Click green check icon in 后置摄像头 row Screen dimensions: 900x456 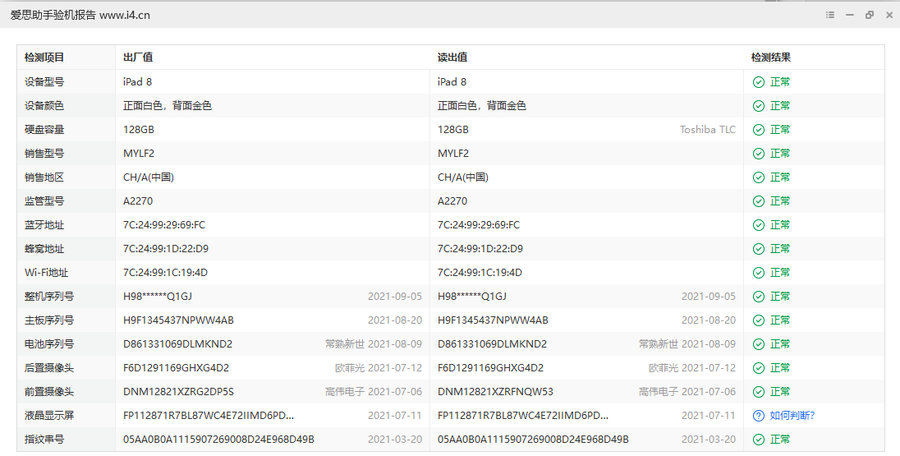click(758, 368)
